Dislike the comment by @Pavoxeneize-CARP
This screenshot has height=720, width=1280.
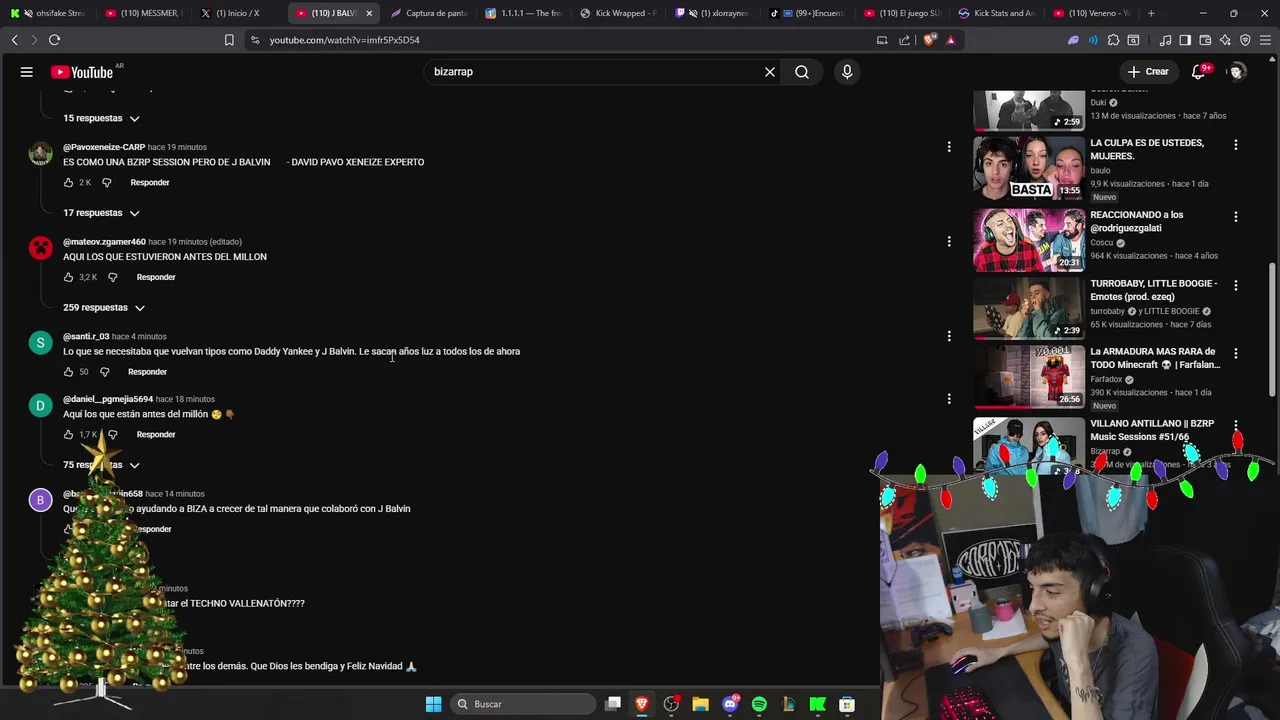pyautogui.click(x=107, y=183)
